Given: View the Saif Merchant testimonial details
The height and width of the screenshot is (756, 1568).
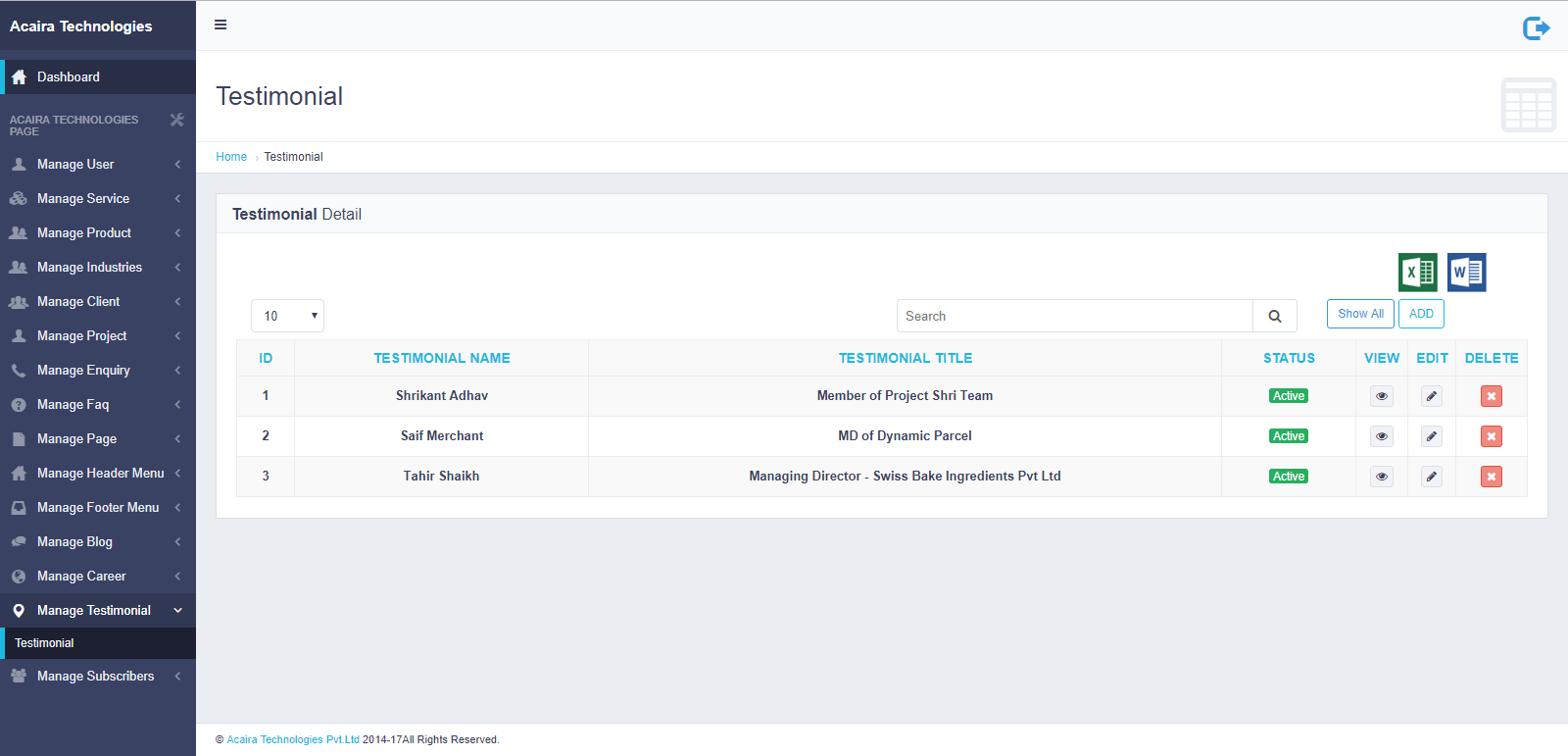Looking at the screenshot, I should point(1382,436).
